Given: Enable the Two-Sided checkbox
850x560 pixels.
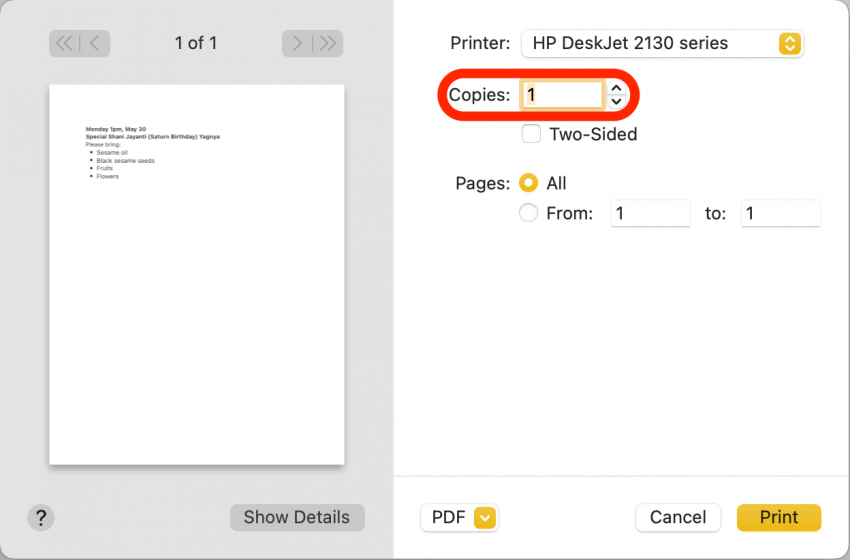Looking at the screenshot, I should (532, 134).
